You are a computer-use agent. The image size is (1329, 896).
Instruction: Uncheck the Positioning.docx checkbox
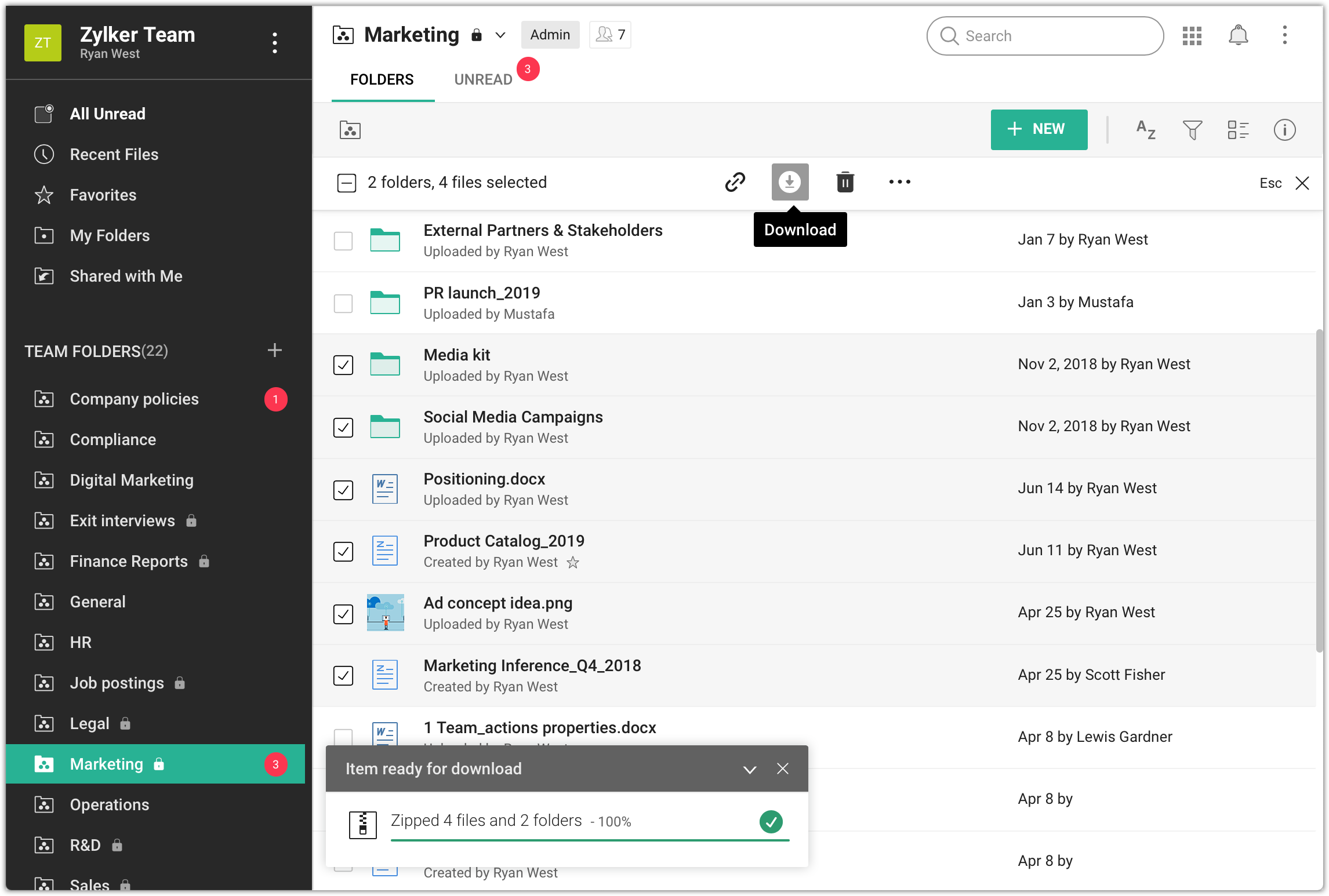point(343,490)
